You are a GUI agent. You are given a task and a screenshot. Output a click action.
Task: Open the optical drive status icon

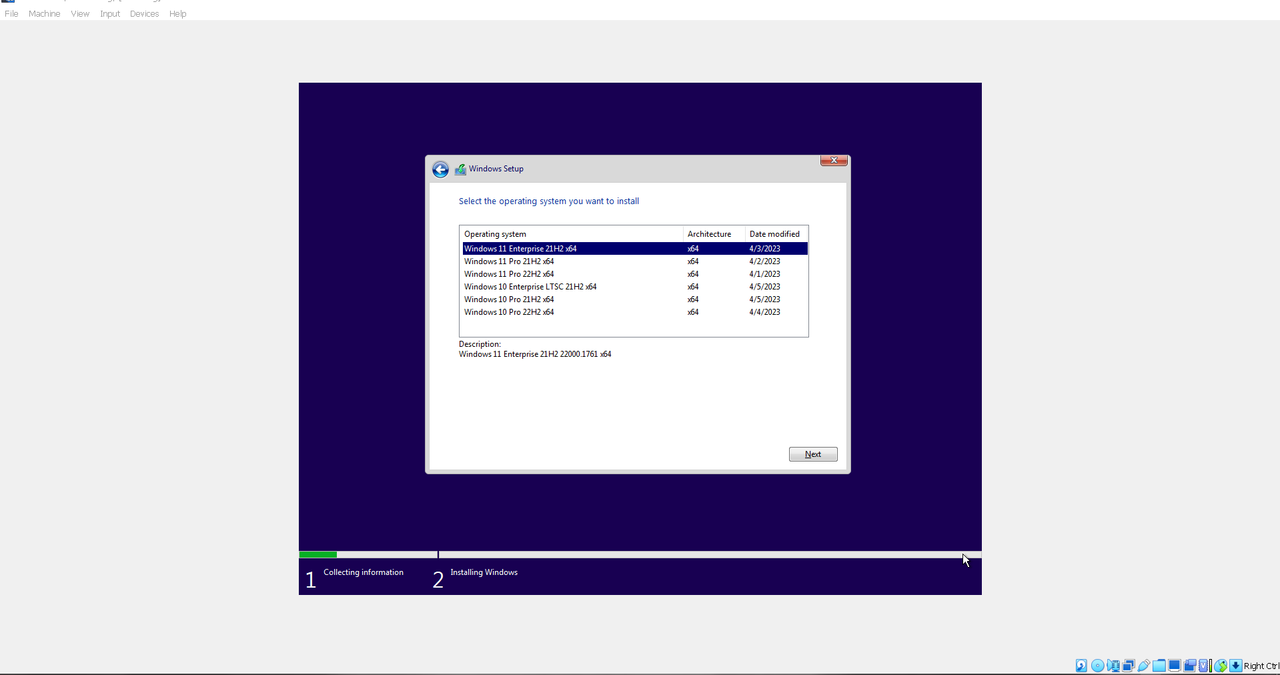tap(1097, 666)
